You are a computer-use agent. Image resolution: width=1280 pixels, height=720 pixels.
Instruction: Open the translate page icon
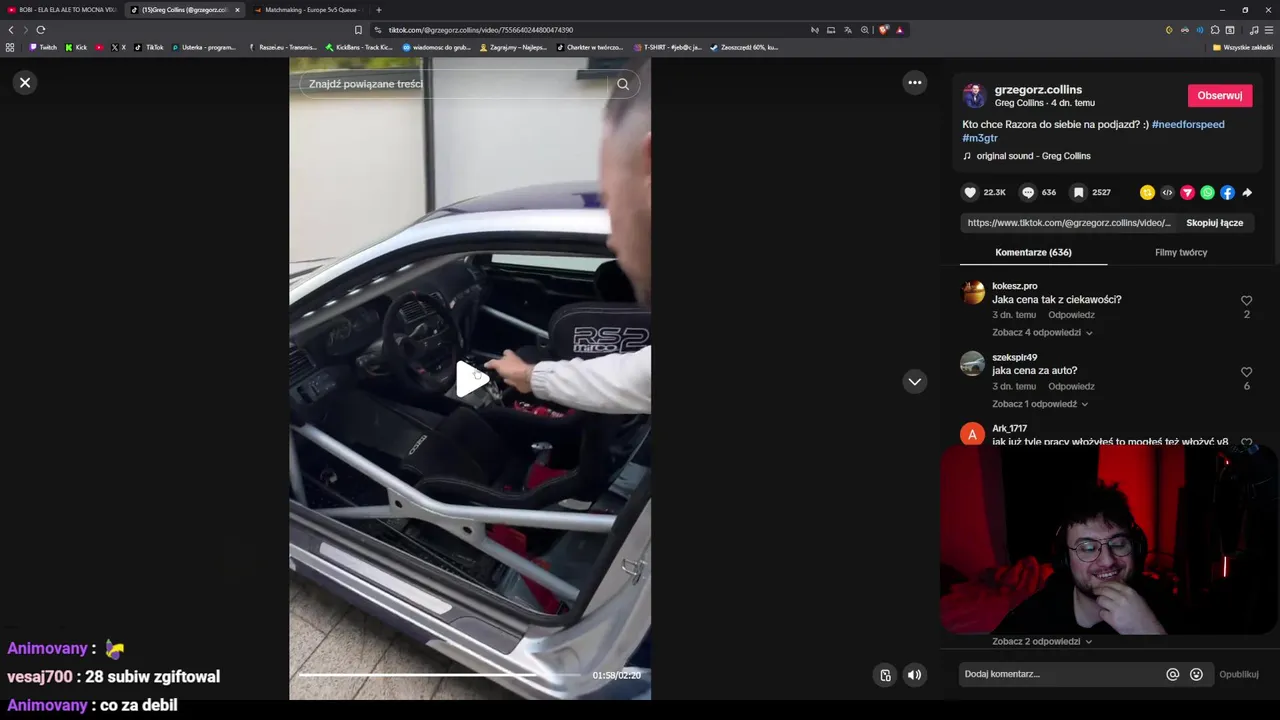[848, 30]
